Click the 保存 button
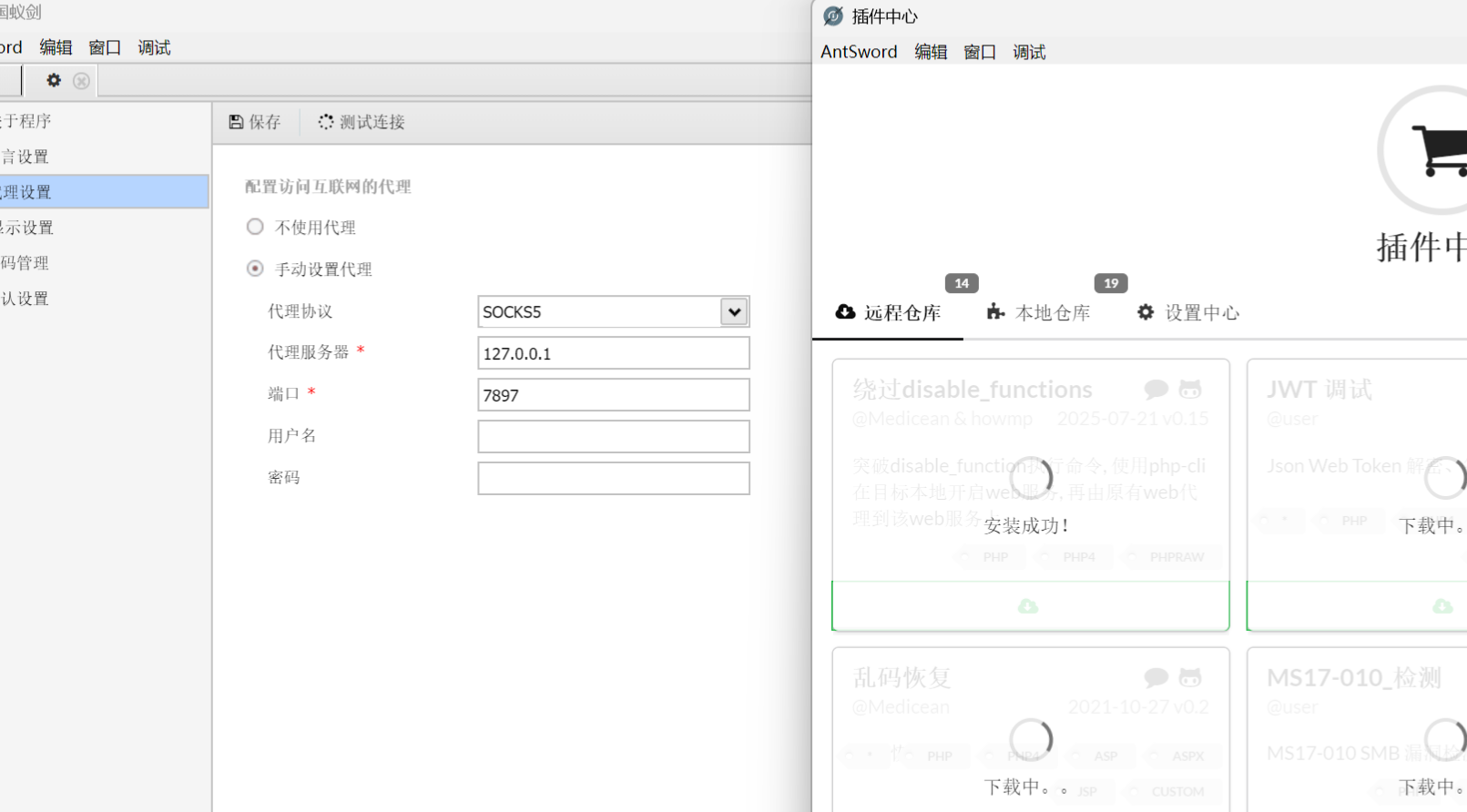This screenshot has width=1467, height=812. click(255, 122)
